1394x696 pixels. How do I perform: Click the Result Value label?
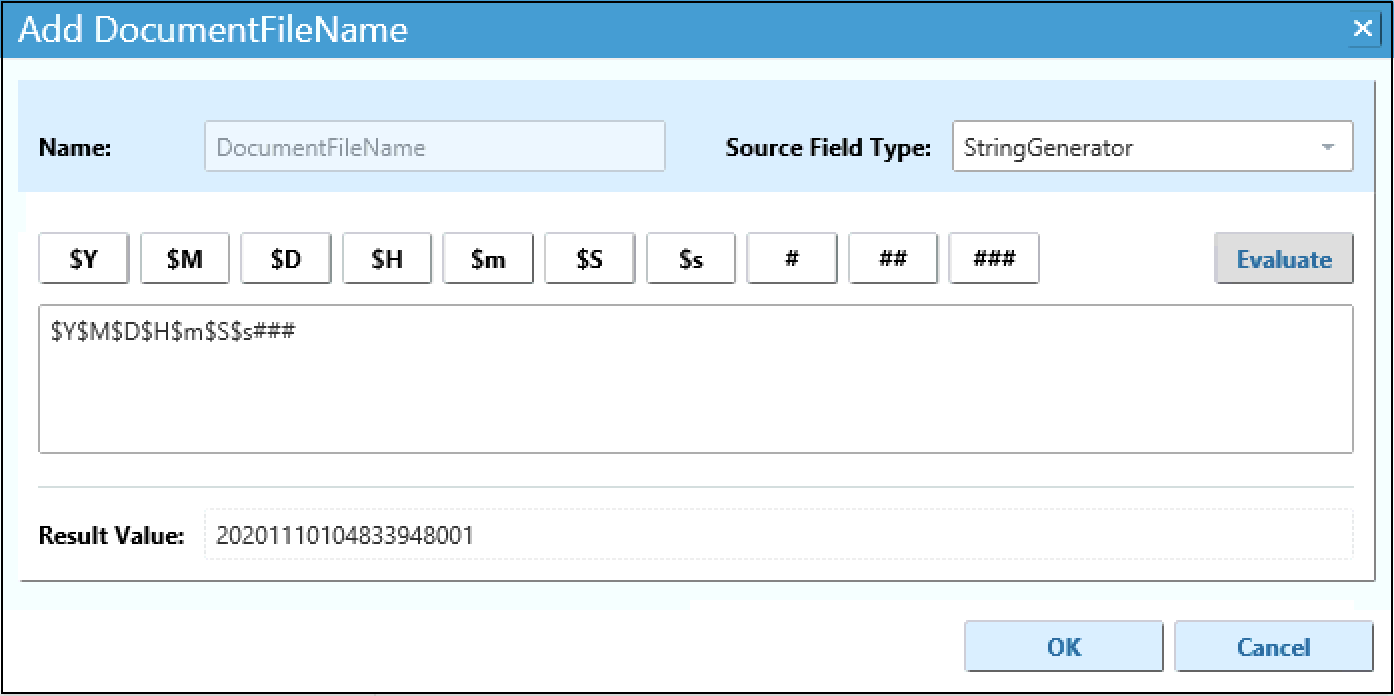point(111,536)
